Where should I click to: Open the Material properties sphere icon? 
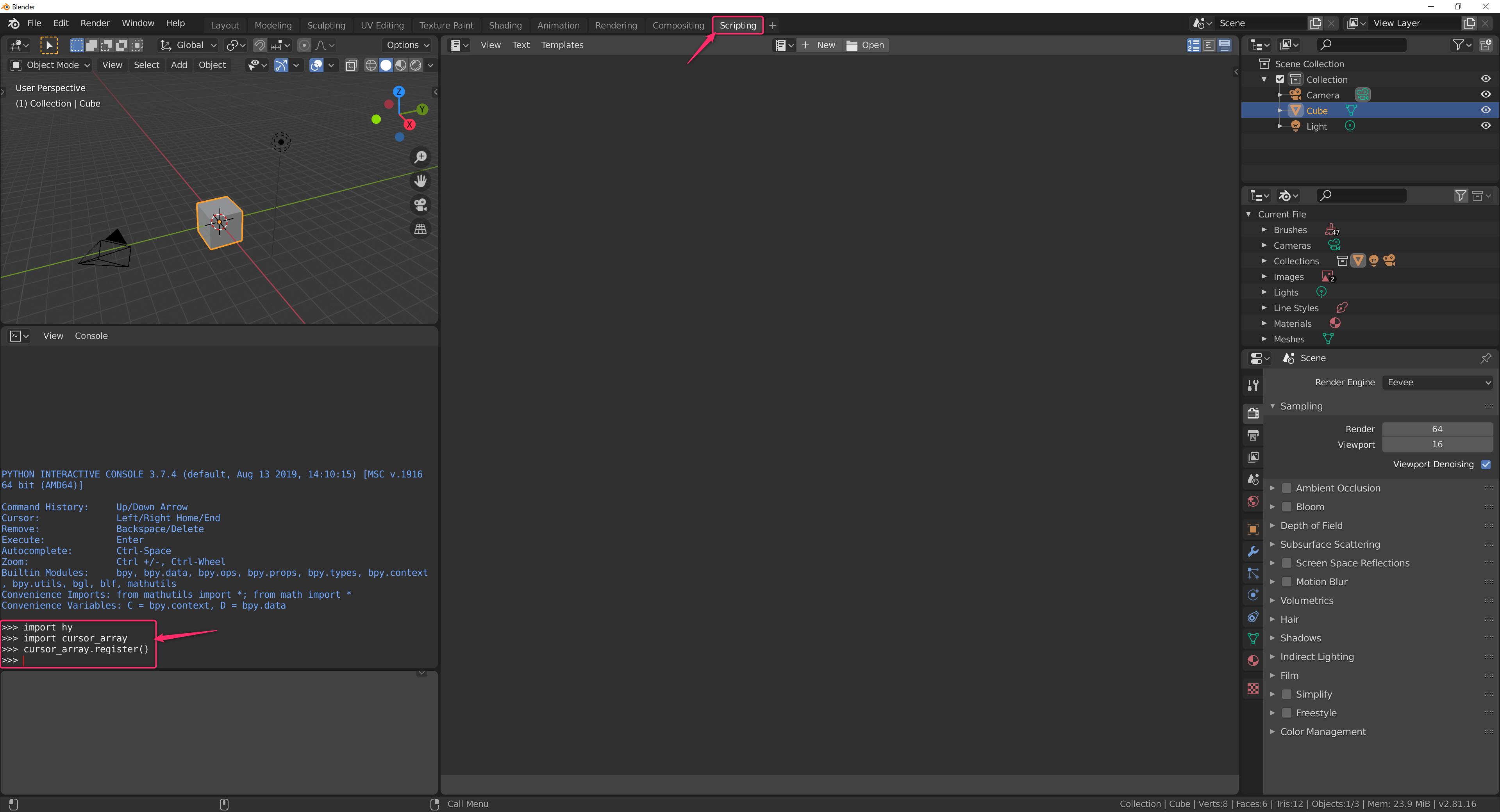[x=1253, y=661]
